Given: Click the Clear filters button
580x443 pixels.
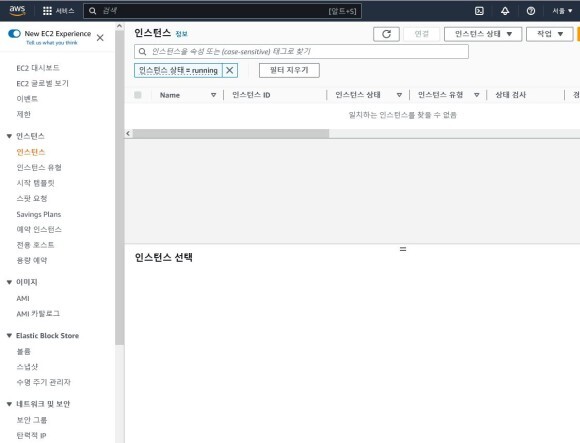Looking at the screenshot, I should (289, 70).
